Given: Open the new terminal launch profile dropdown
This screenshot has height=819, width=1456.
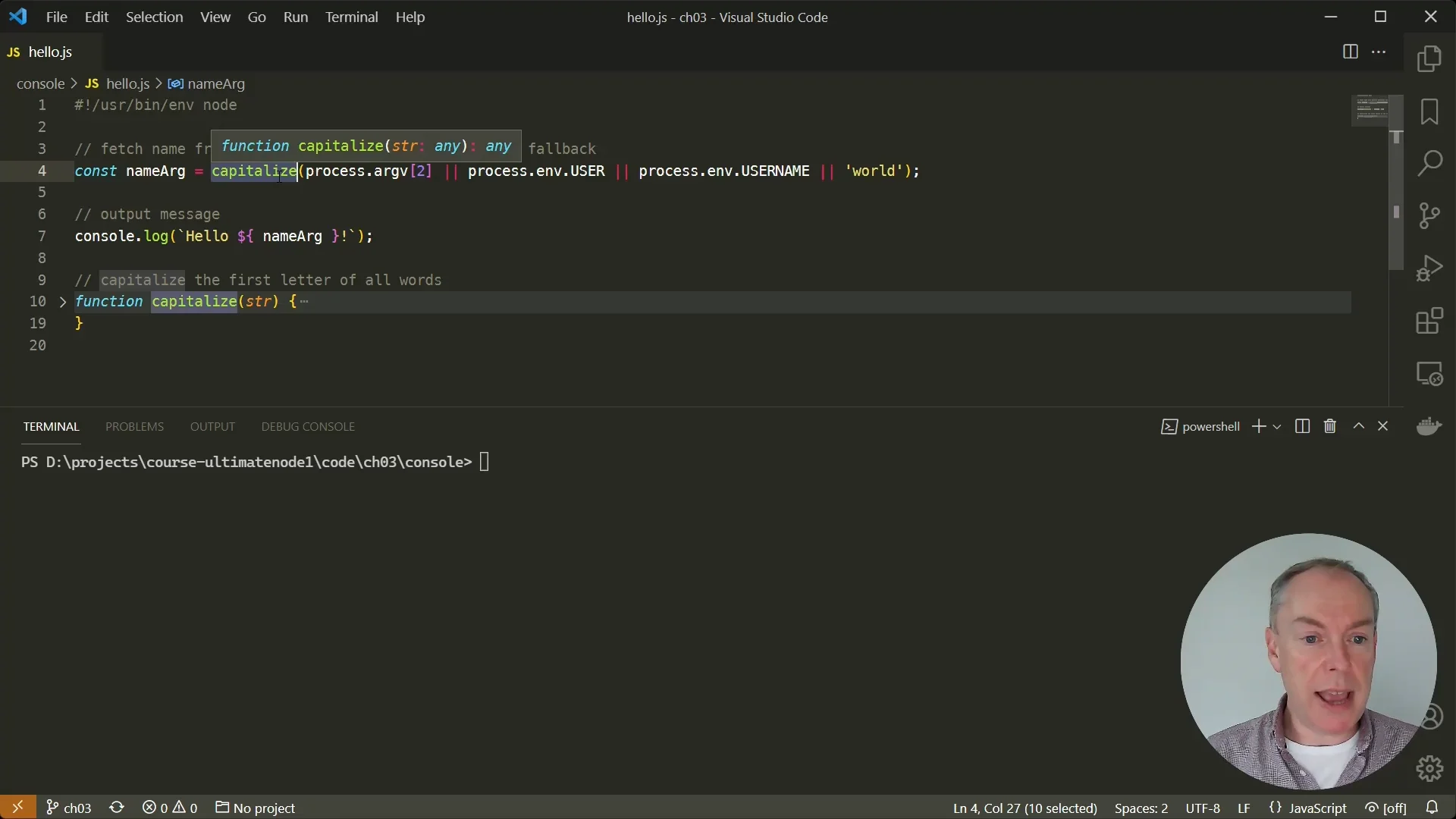Looking at the screenshot, I should tap(1277, 427).
